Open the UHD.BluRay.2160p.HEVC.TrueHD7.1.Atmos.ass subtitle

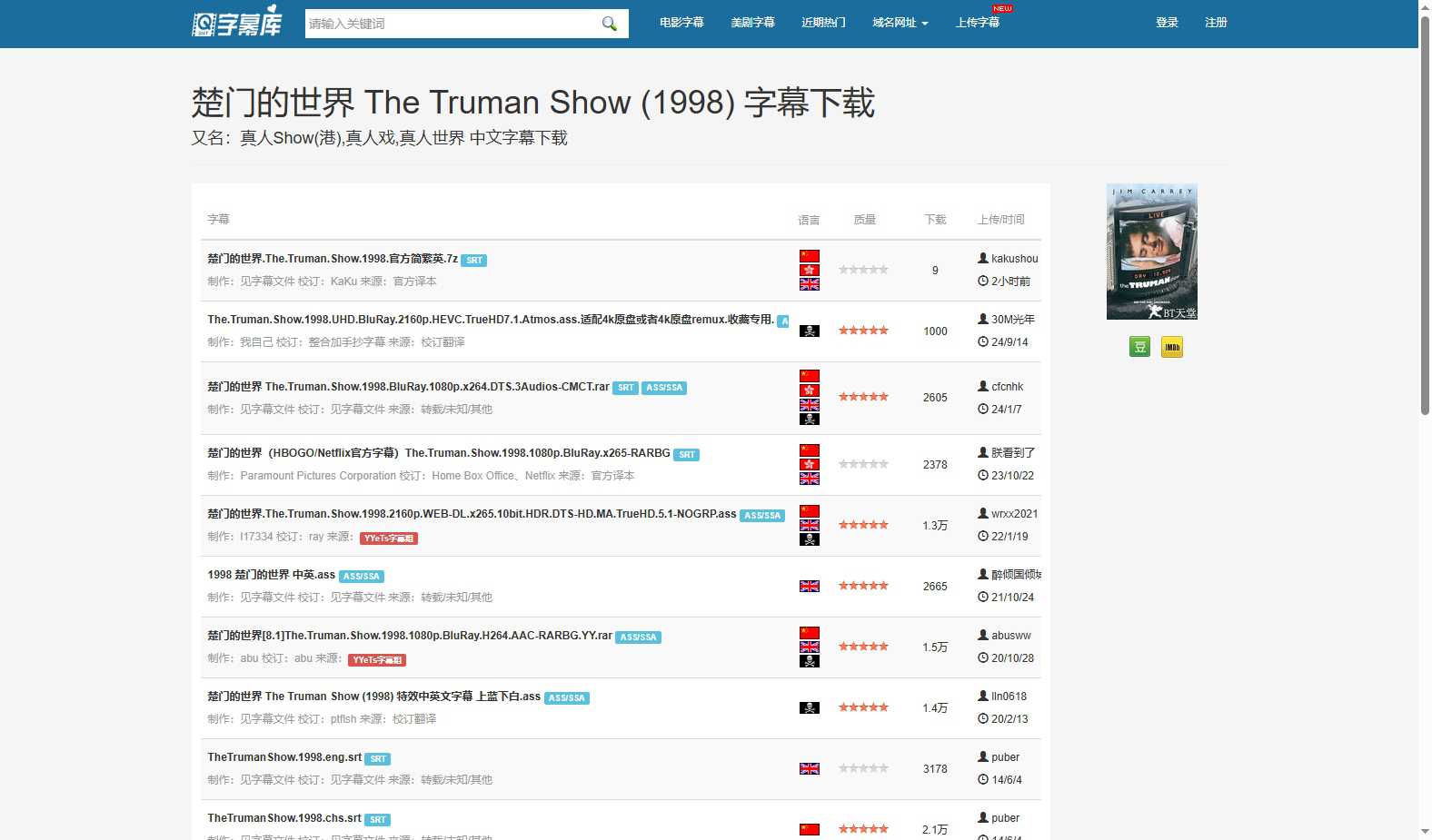coord(491,320)
